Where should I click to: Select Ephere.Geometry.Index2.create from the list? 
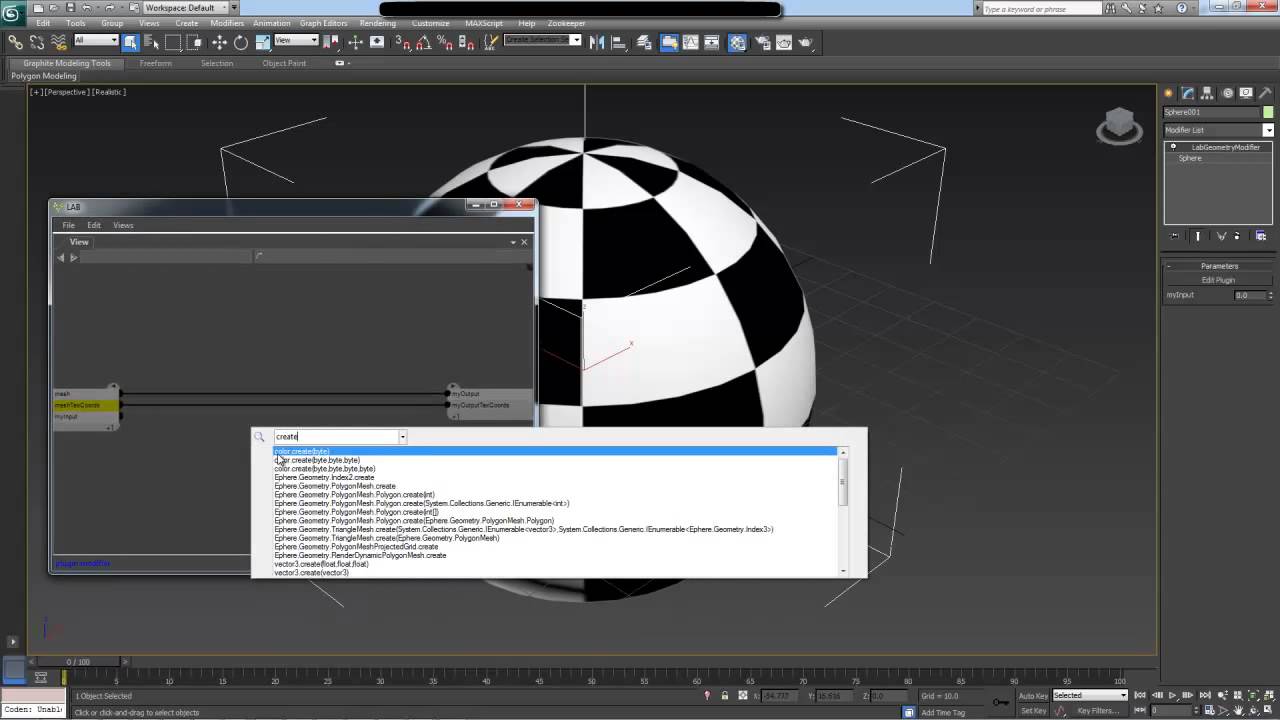pos(324,478)
